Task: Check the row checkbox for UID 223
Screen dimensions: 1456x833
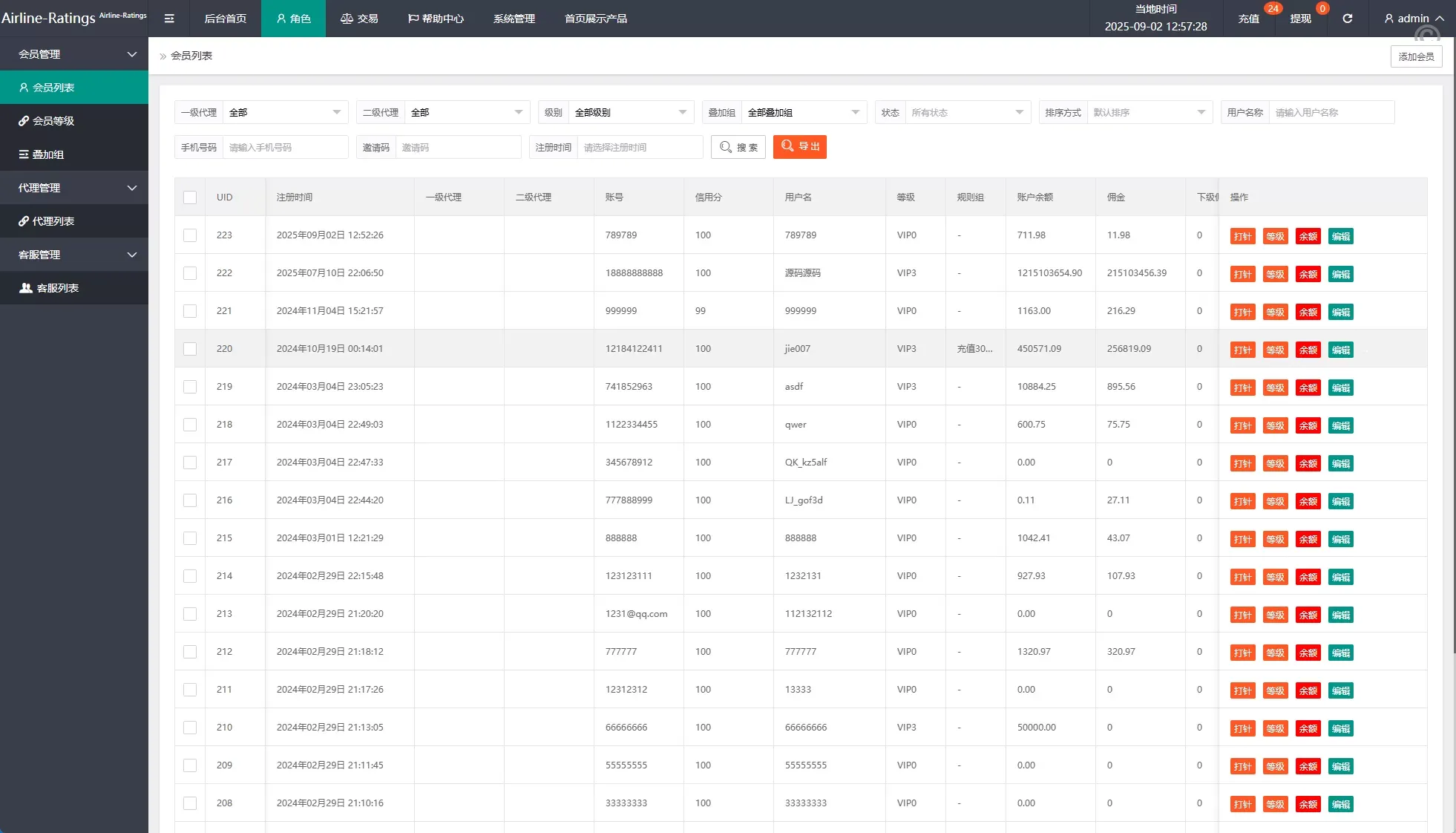Action: 190,235
